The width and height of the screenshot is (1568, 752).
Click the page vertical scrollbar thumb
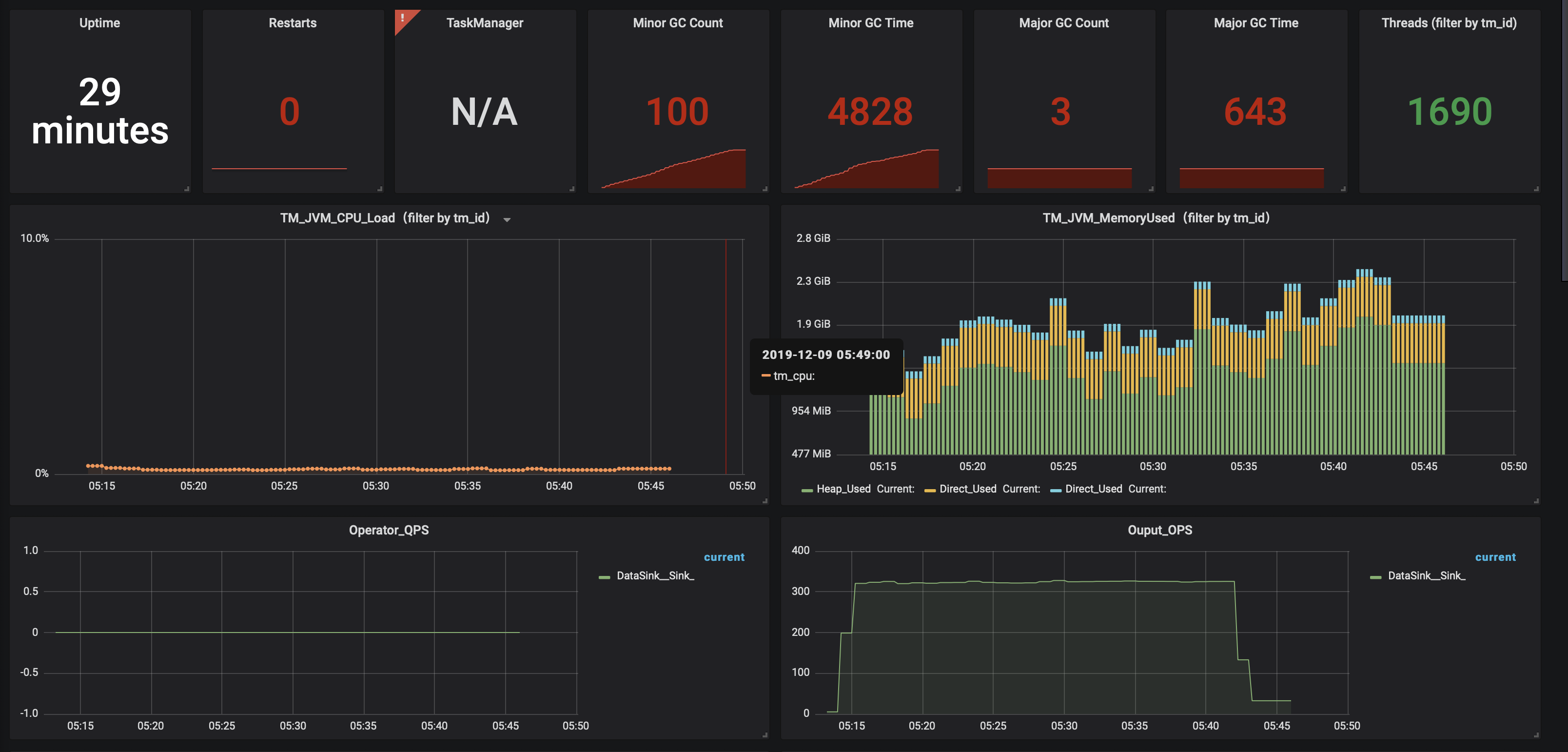(x=1565, y=140)
